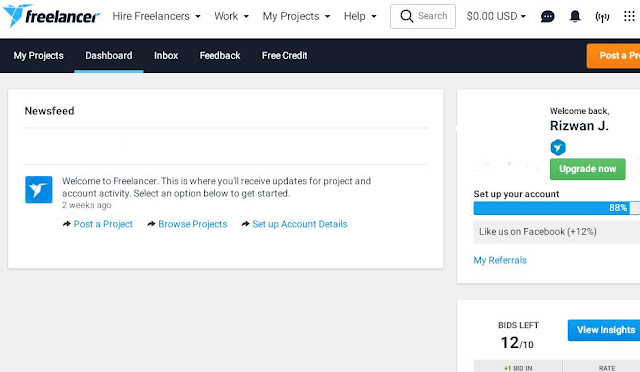
Task: Click the 2 weeks ago timestamp
Action: tap(87, 205)
